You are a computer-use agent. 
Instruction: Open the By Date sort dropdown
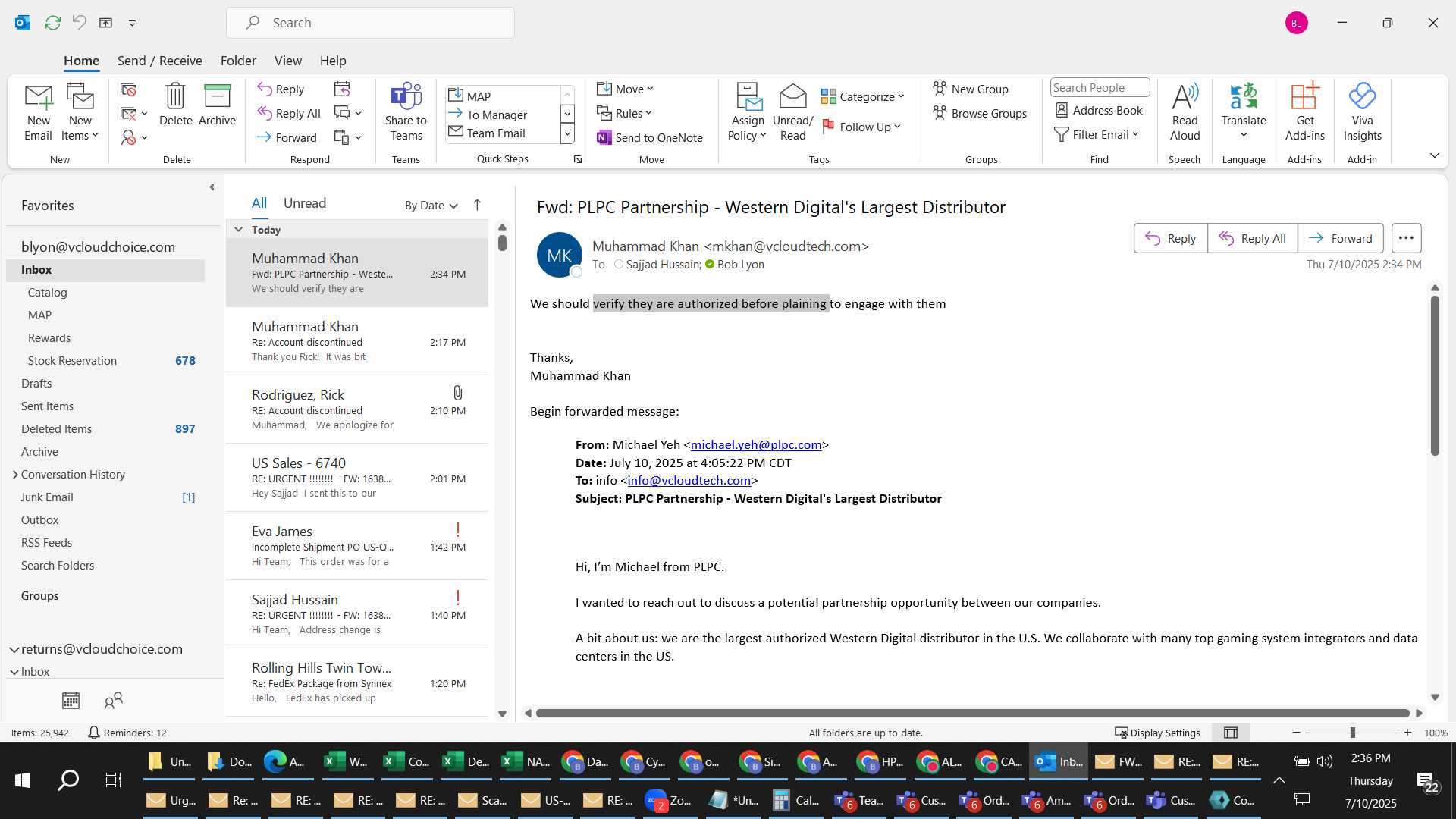[431, 205]
